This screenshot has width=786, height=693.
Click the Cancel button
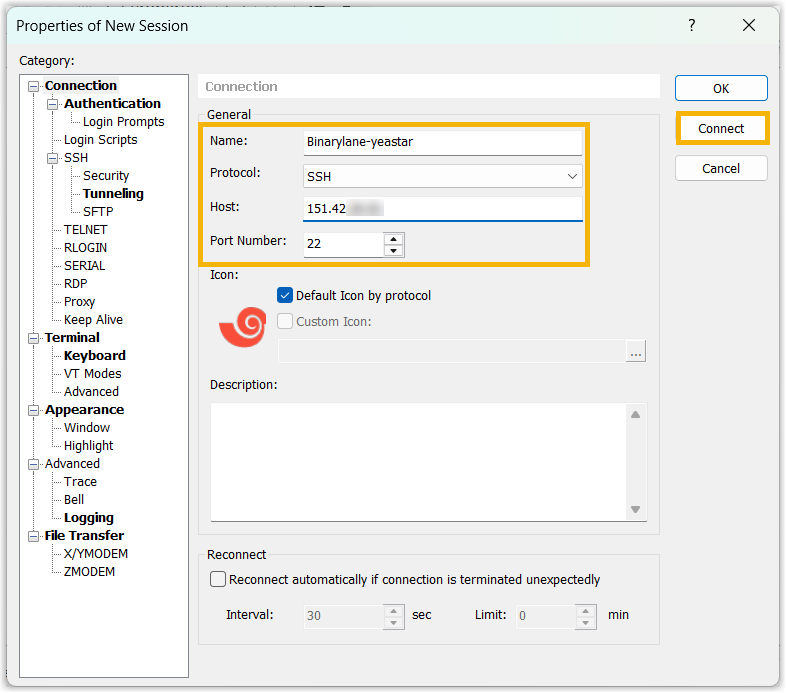click(721, 169)
